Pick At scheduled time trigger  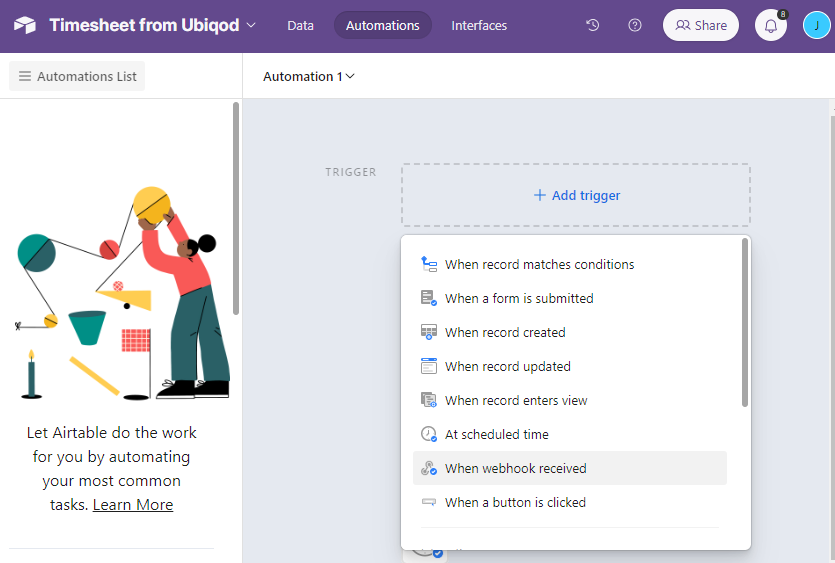pyautogui.click(x=570, y=434)
